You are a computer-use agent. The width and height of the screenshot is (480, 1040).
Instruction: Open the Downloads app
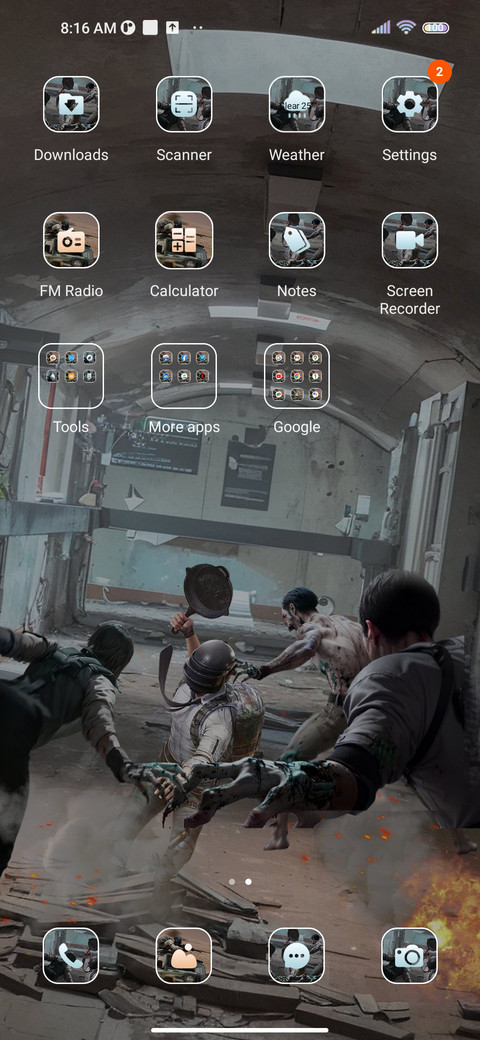tap(71, 104)
